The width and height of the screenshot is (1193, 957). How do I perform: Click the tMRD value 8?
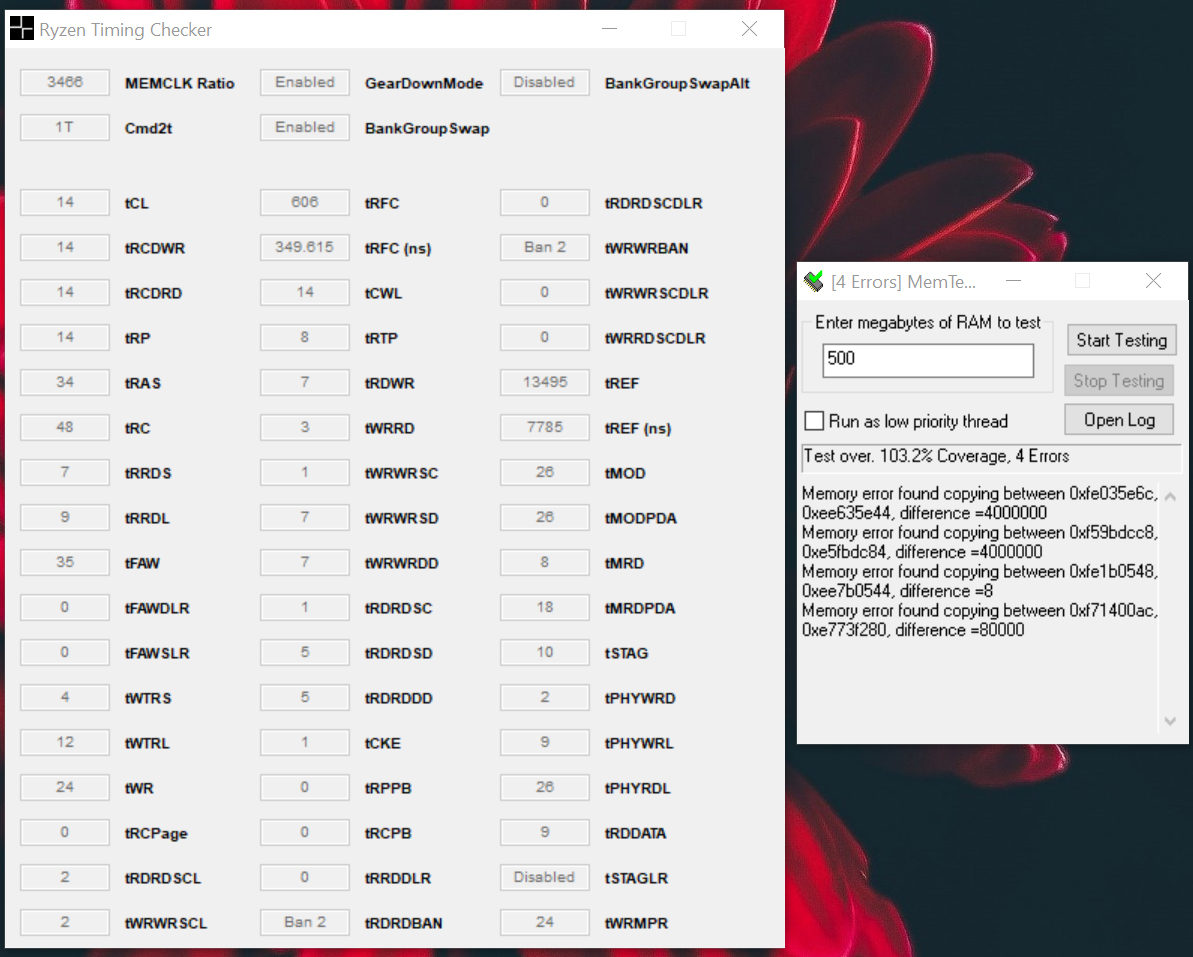click(x=544, y=562)
